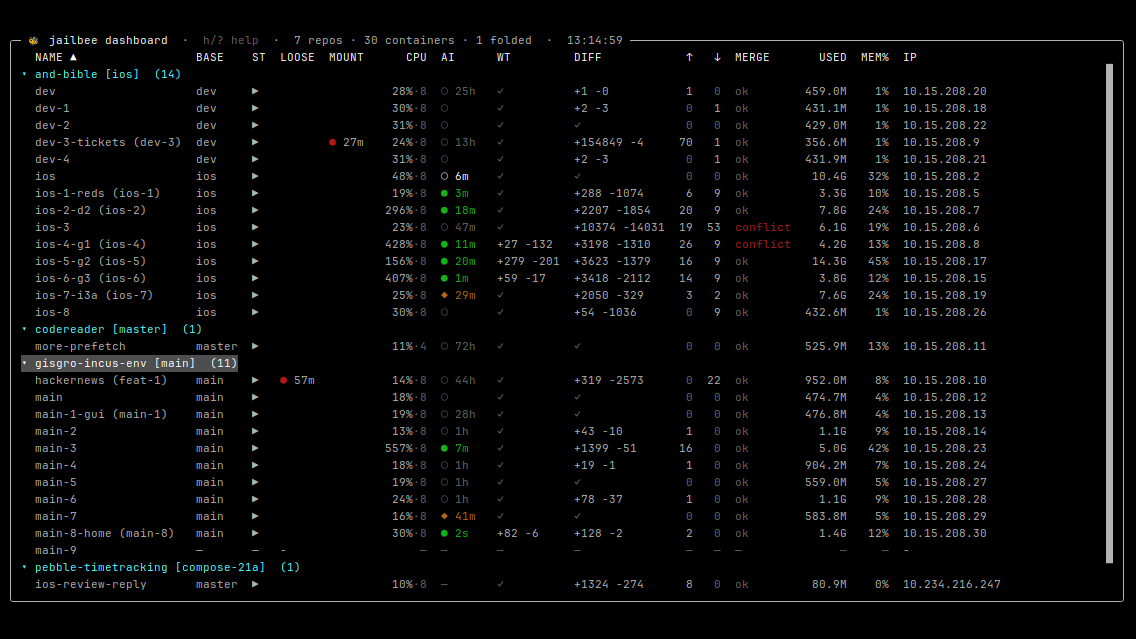The height and width of the screenshot is (639, 1136).
Task: Click the IP column header
Action: (910, 57)
